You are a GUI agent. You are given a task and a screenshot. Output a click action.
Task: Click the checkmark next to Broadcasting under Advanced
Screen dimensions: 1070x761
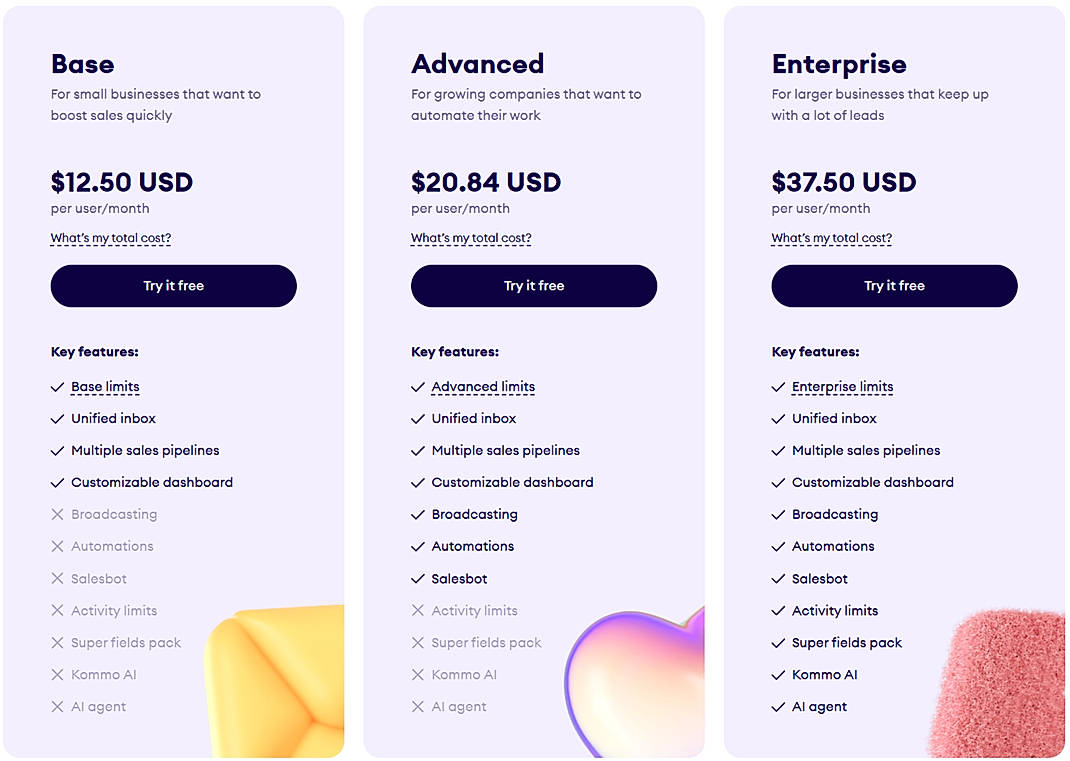coord(417,514)
